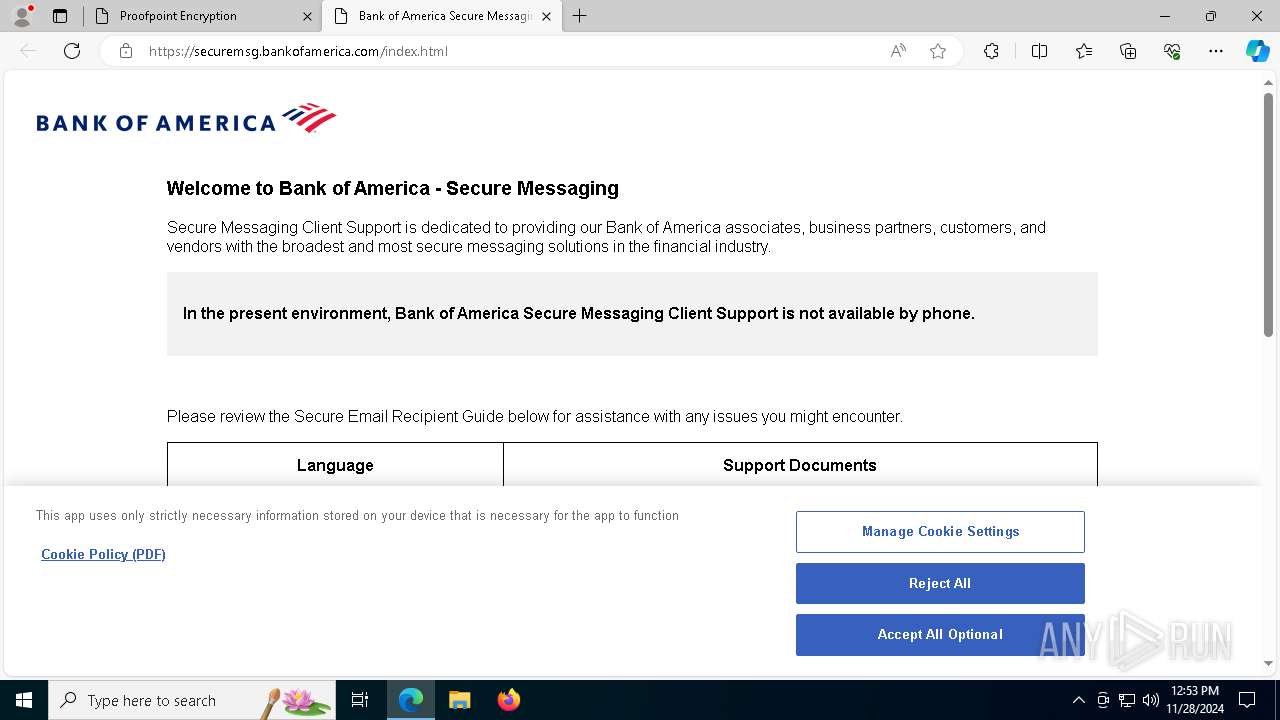Turn on Read aloud
This screenshot has height=720, width=1280.
click(898, 51)
